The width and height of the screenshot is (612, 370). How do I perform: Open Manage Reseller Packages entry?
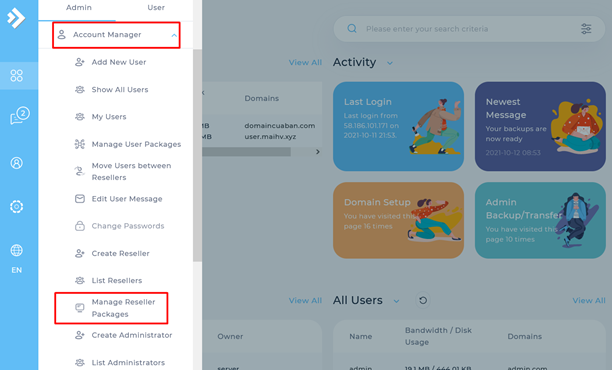(123, 308)
